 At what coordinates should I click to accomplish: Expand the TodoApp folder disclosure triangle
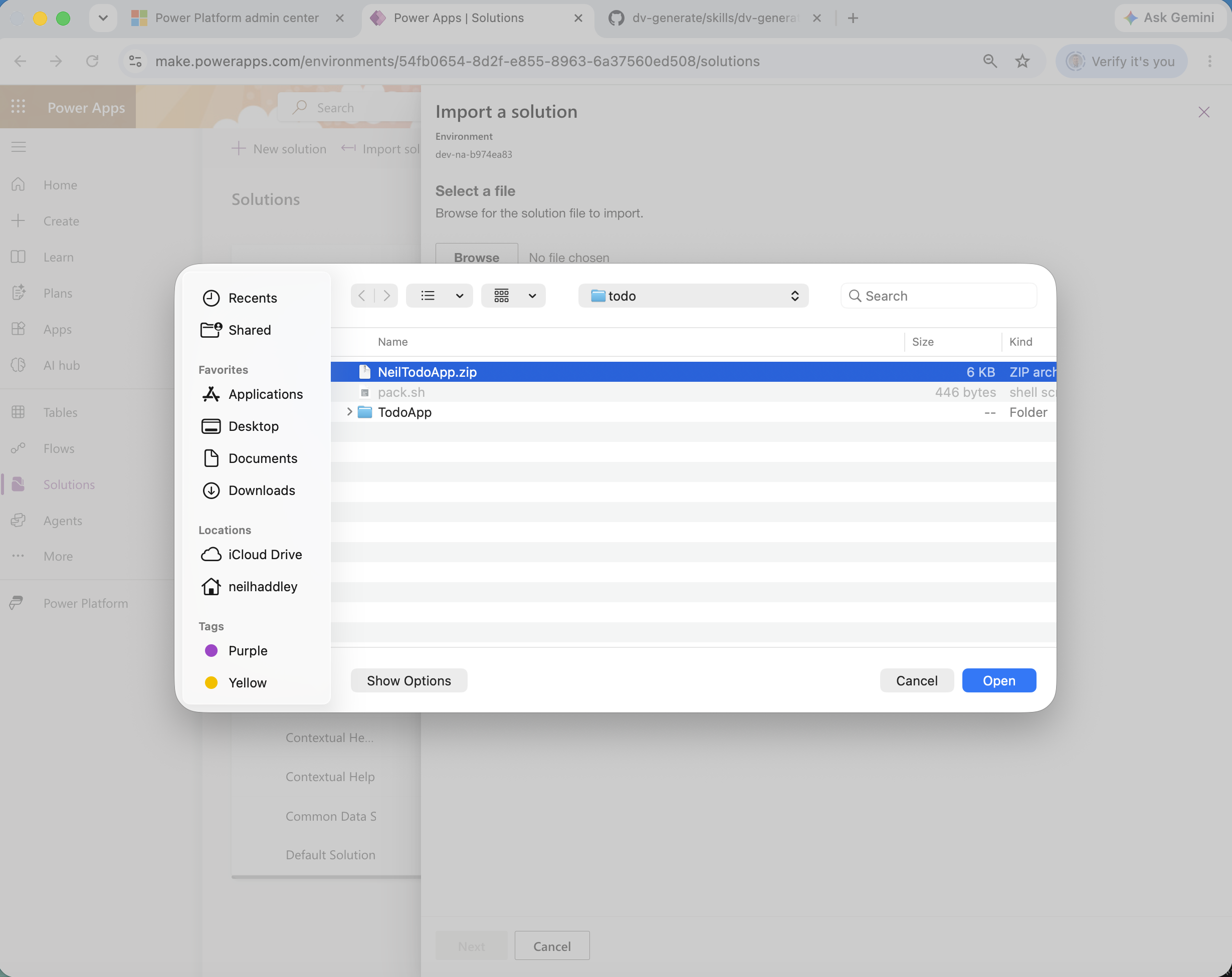[x=349, y=411]
